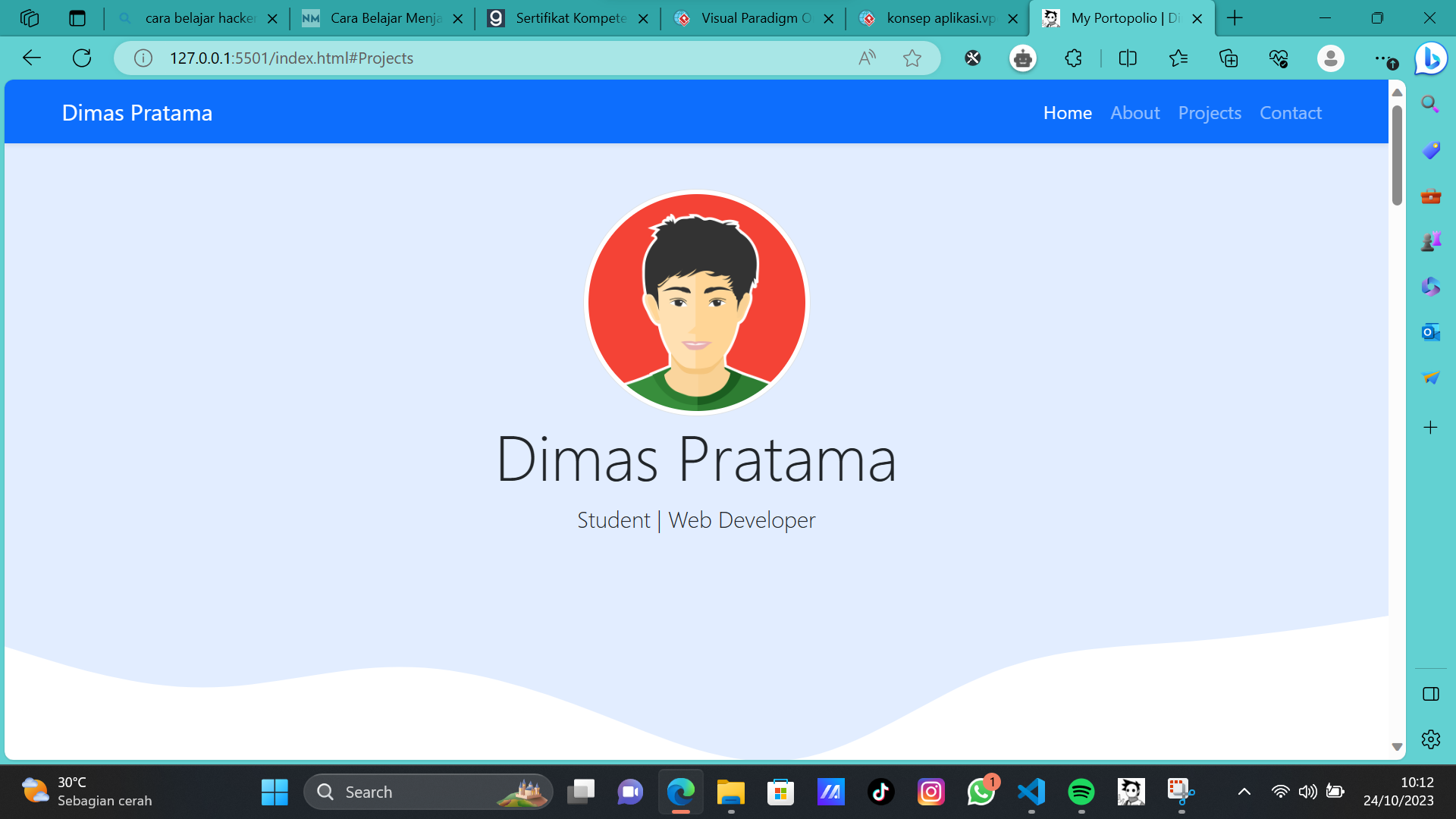This screenshot has width=1456, height=819.
Task: Click the Read aloud icon
Action: (x=868, y=58)
